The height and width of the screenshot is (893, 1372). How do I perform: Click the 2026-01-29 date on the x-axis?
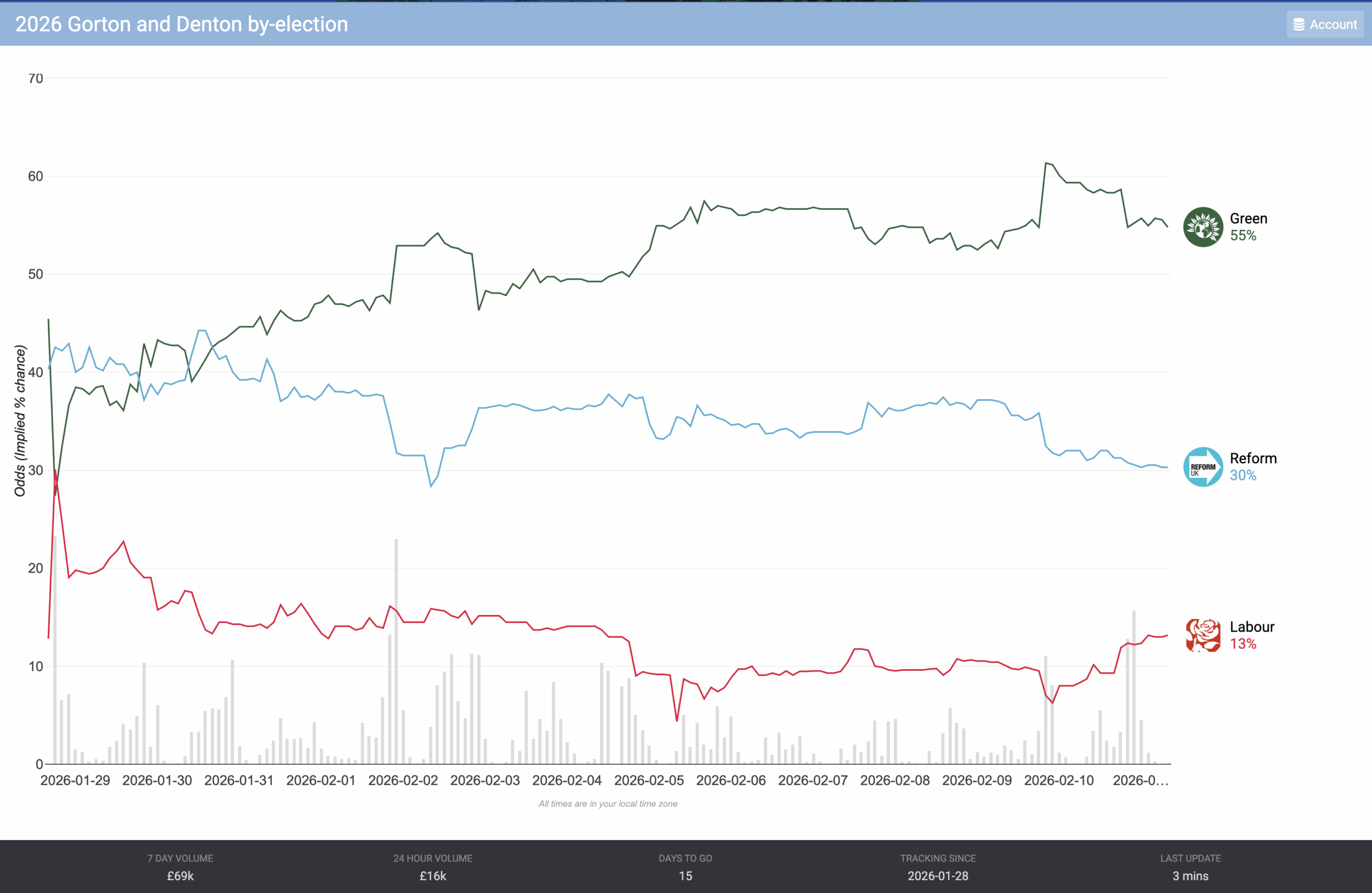(x=75, y=780)
